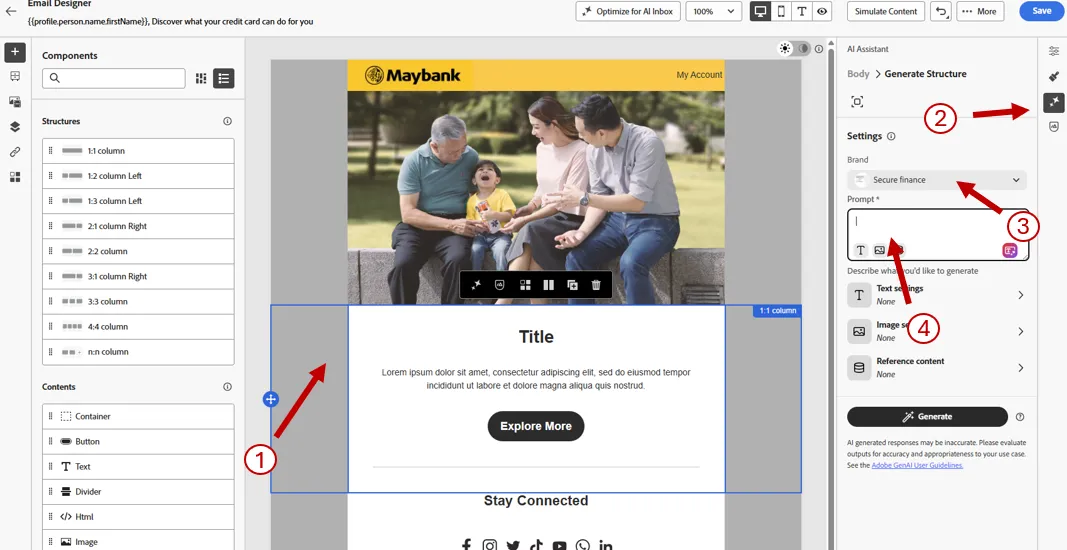Select the Title heading in email
Image resolution: width=1067 pixels, height=550 pixels.
536,337
